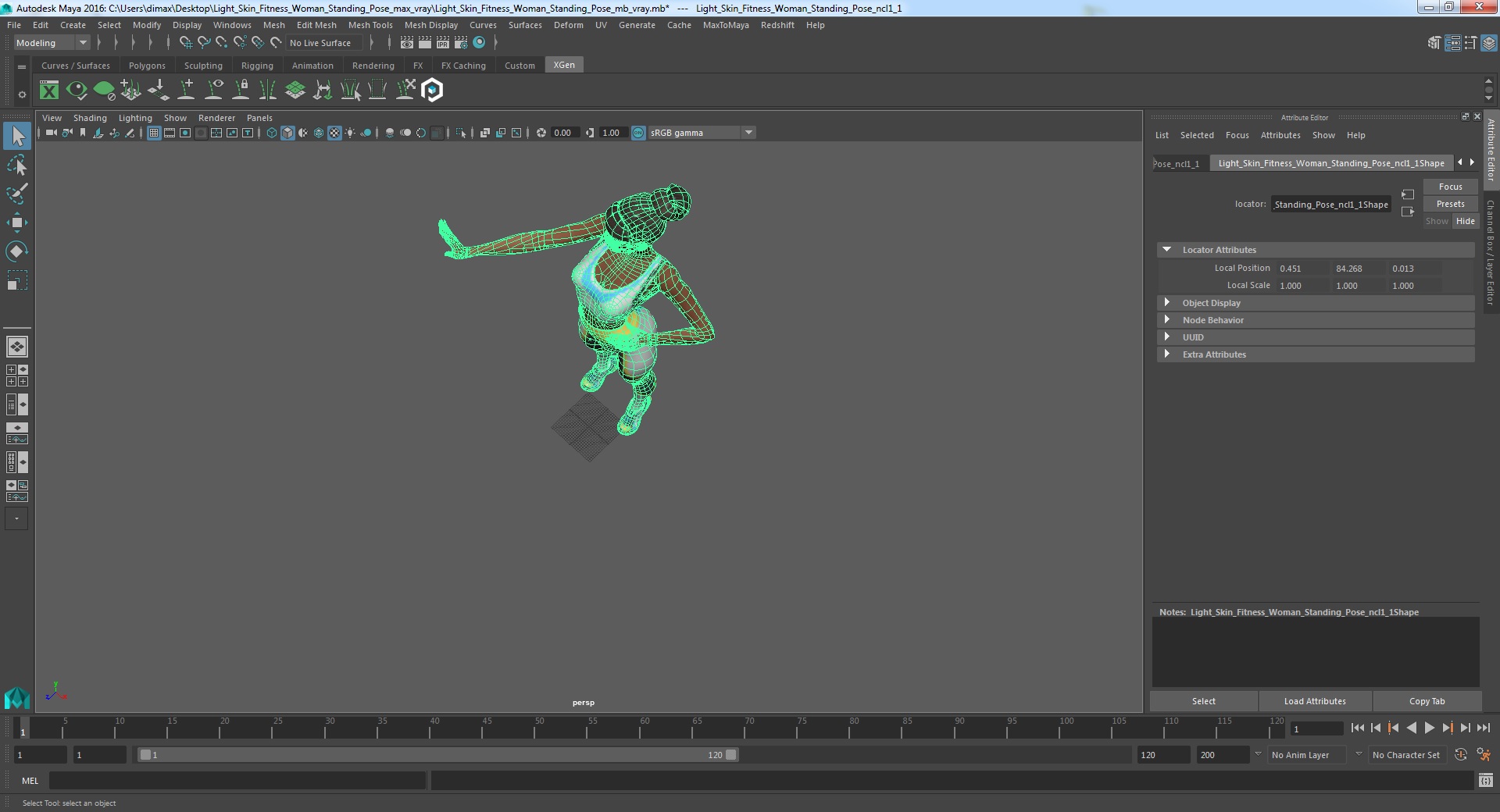Toggle isolate select in viewport
The image size is (1500, 812).
pos(461,133)
